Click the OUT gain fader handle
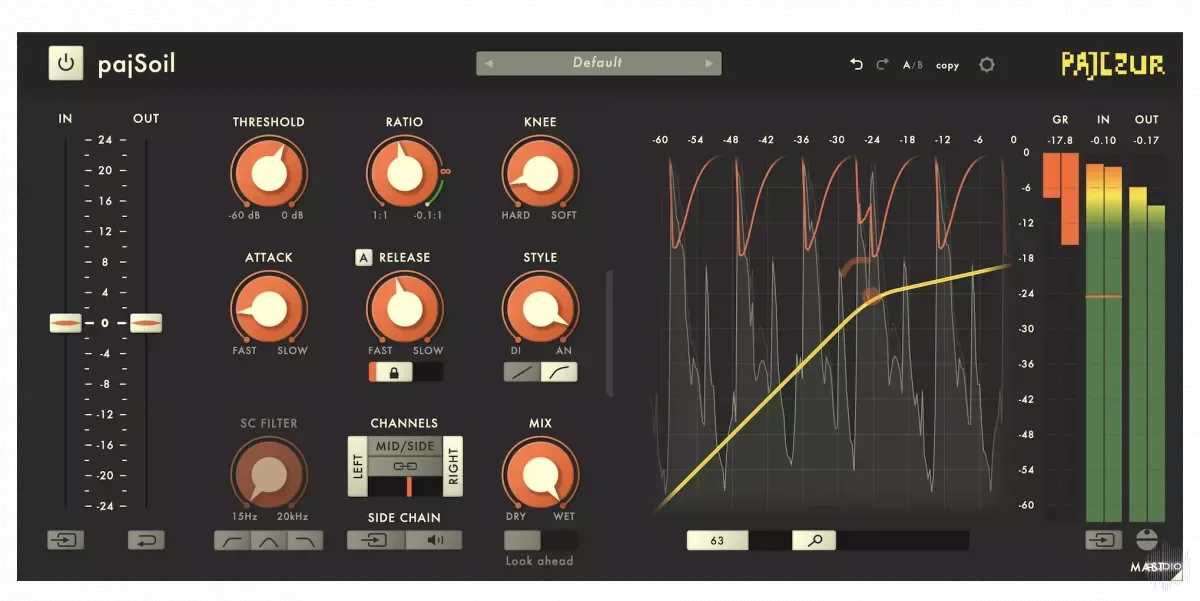 click(145, 323)
